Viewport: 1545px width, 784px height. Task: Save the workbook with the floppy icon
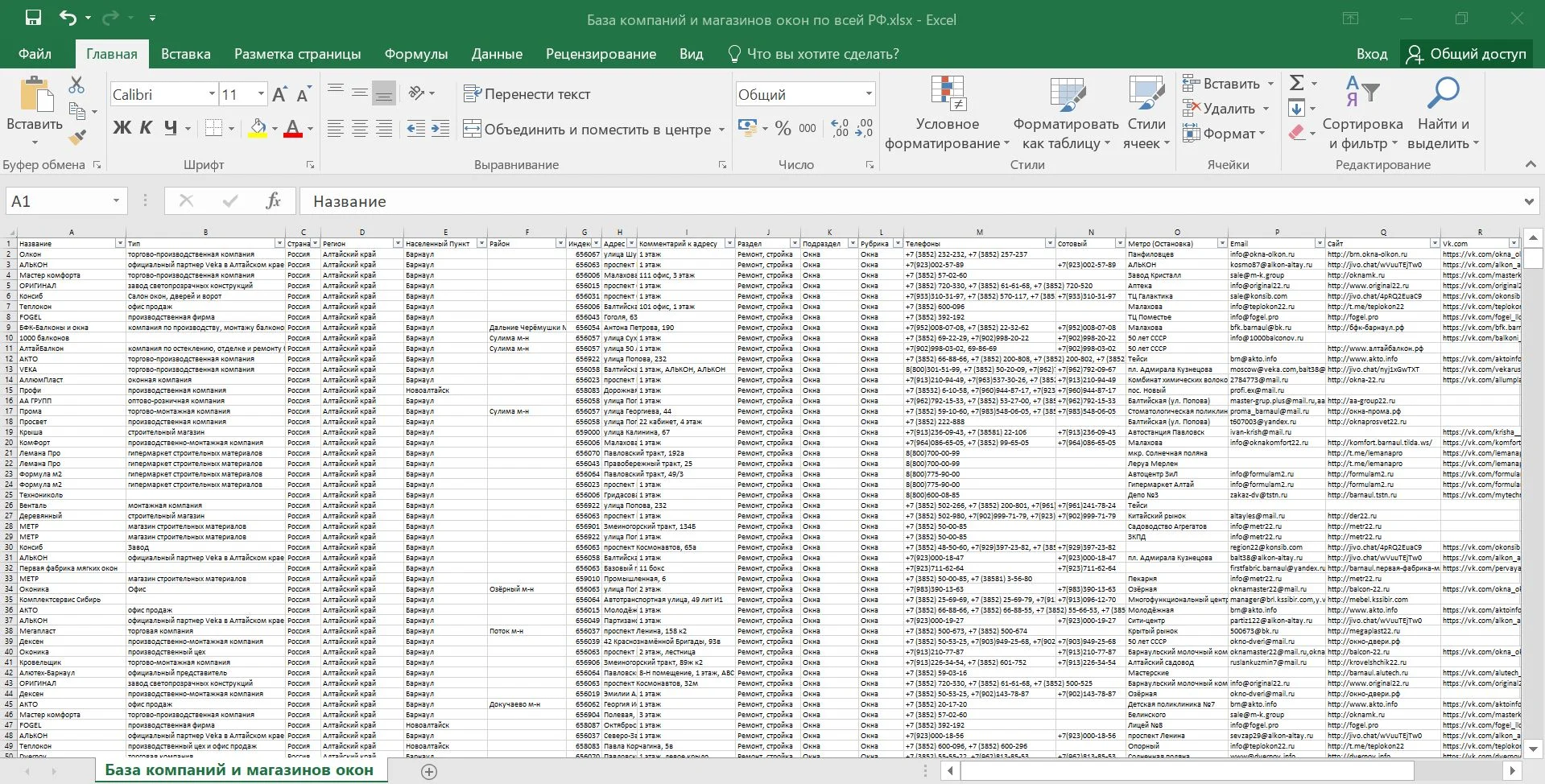coord(33,18)
